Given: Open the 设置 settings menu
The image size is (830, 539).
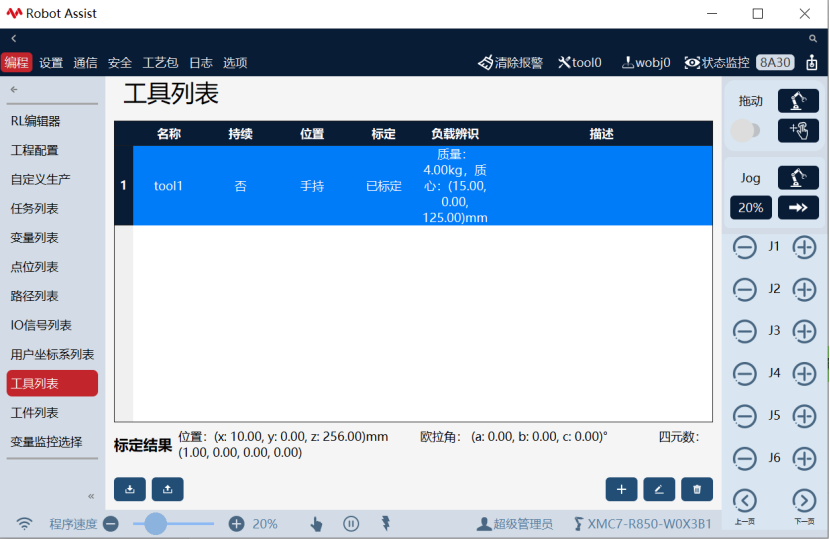Looking at the screenshot, I should (51, 62).
